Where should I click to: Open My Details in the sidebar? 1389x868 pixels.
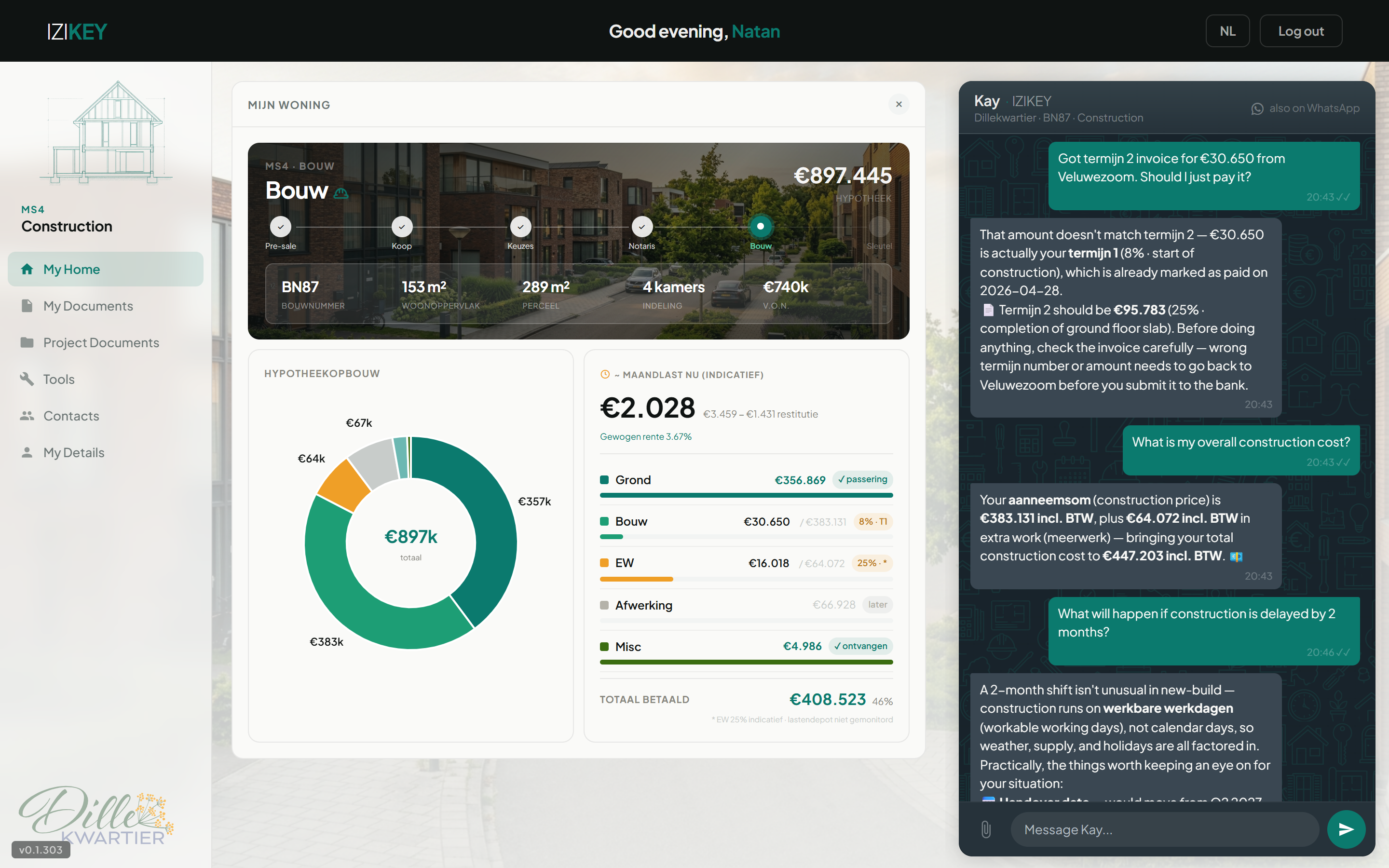(106, 452)
